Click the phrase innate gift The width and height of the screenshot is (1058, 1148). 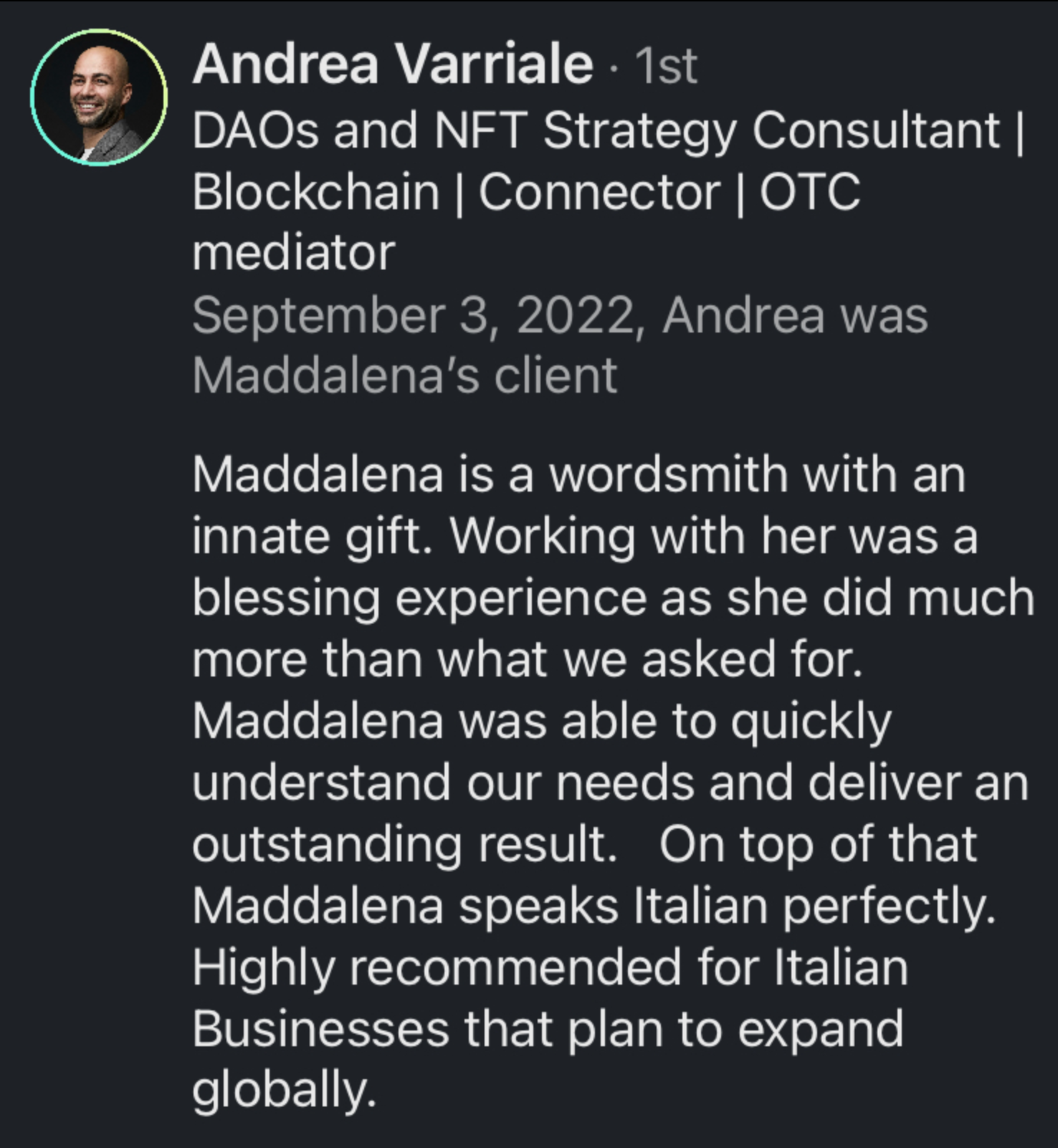point(313,536)
